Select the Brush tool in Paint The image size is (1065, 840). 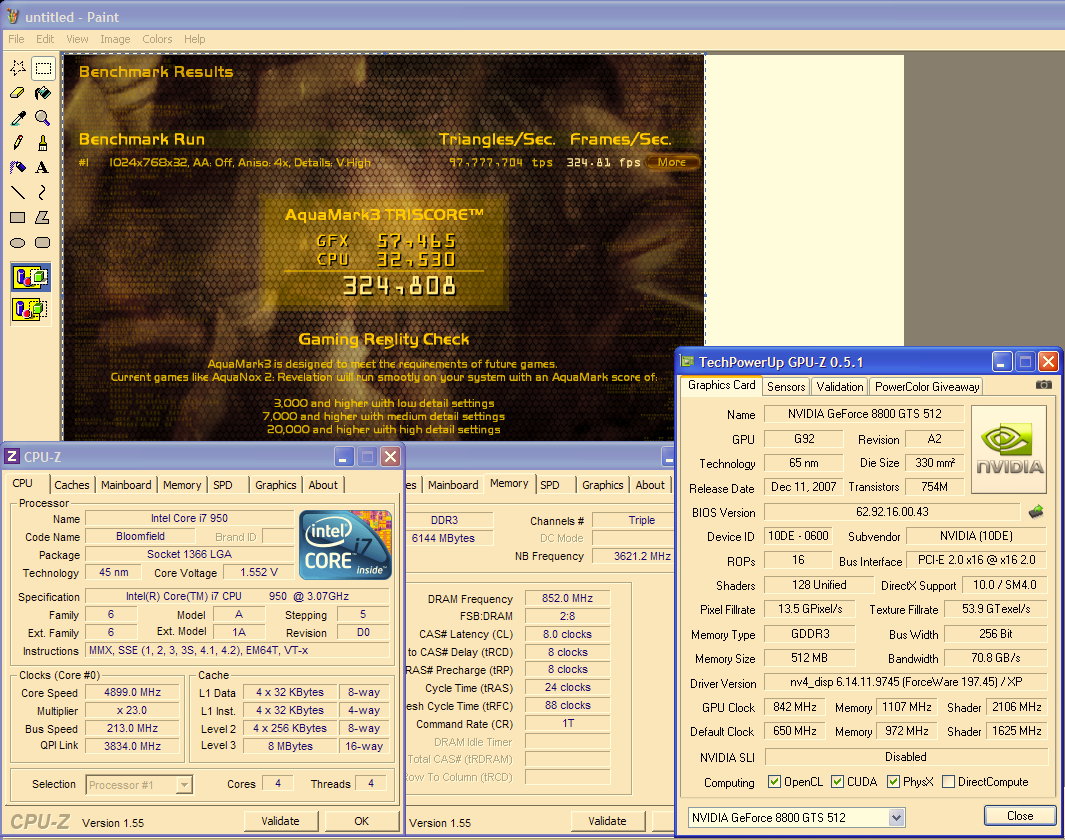(43, 143)
